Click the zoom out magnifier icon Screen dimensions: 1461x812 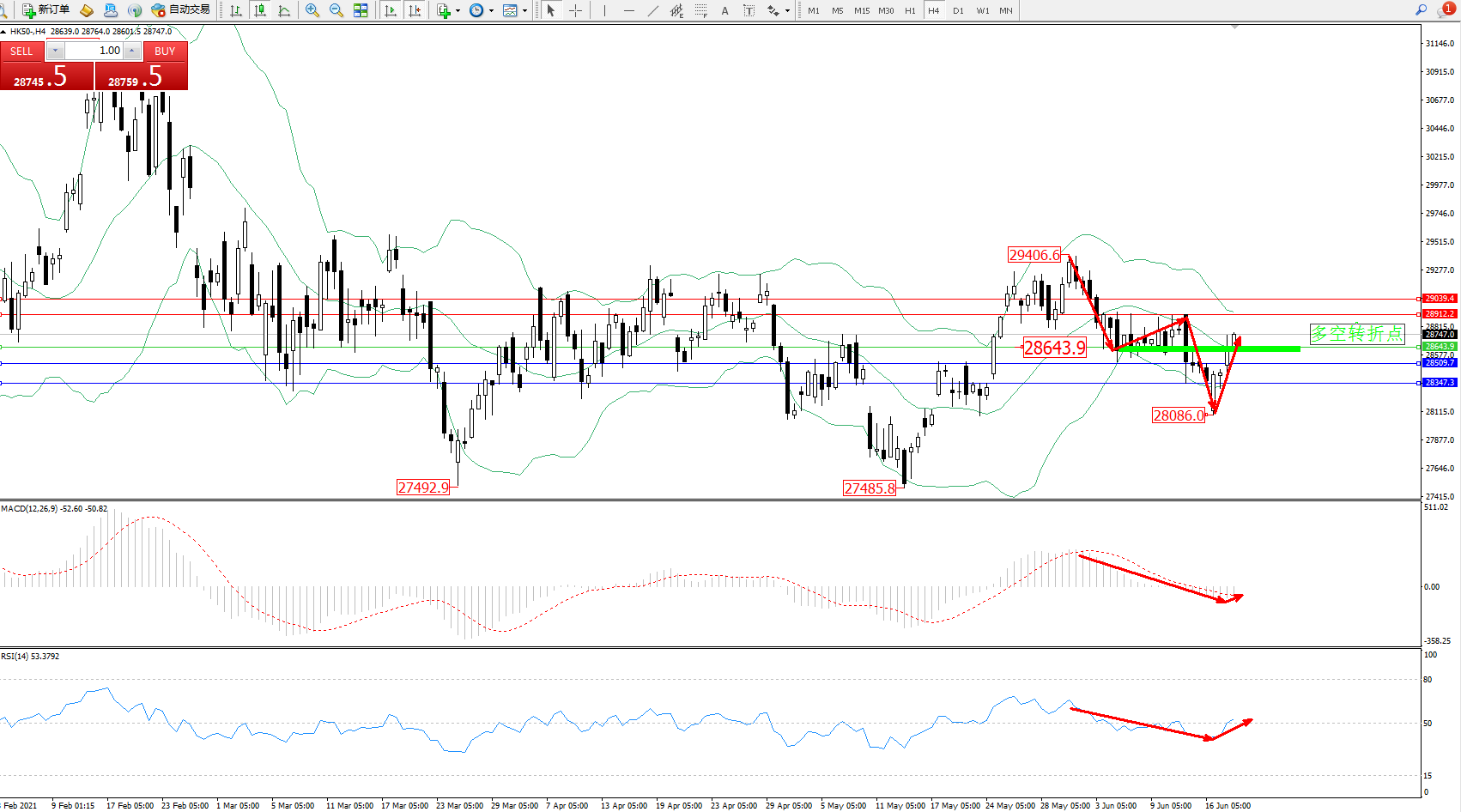coord(336,10)
